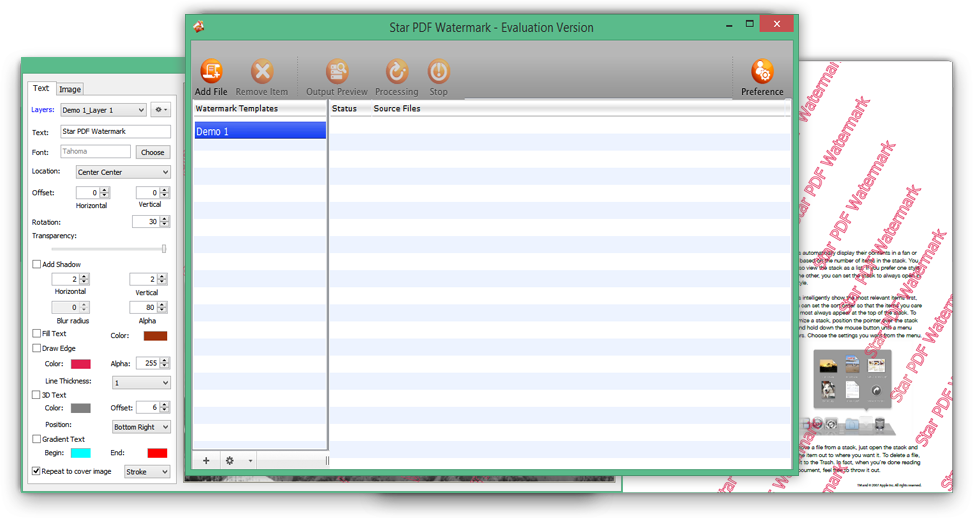Switch to the Image tab
973x518 pixels.
tap(70, 89)
